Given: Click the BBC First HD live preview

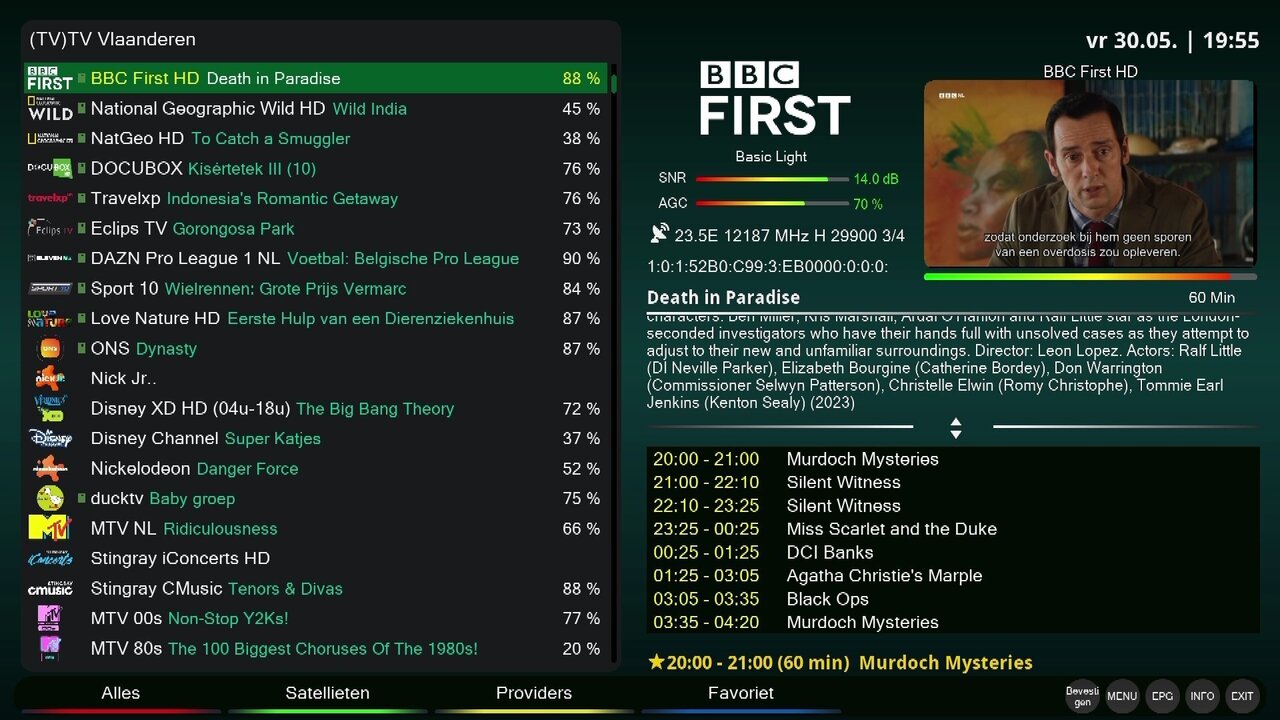Looking at the screenshot, I should tap(1089, 174).
